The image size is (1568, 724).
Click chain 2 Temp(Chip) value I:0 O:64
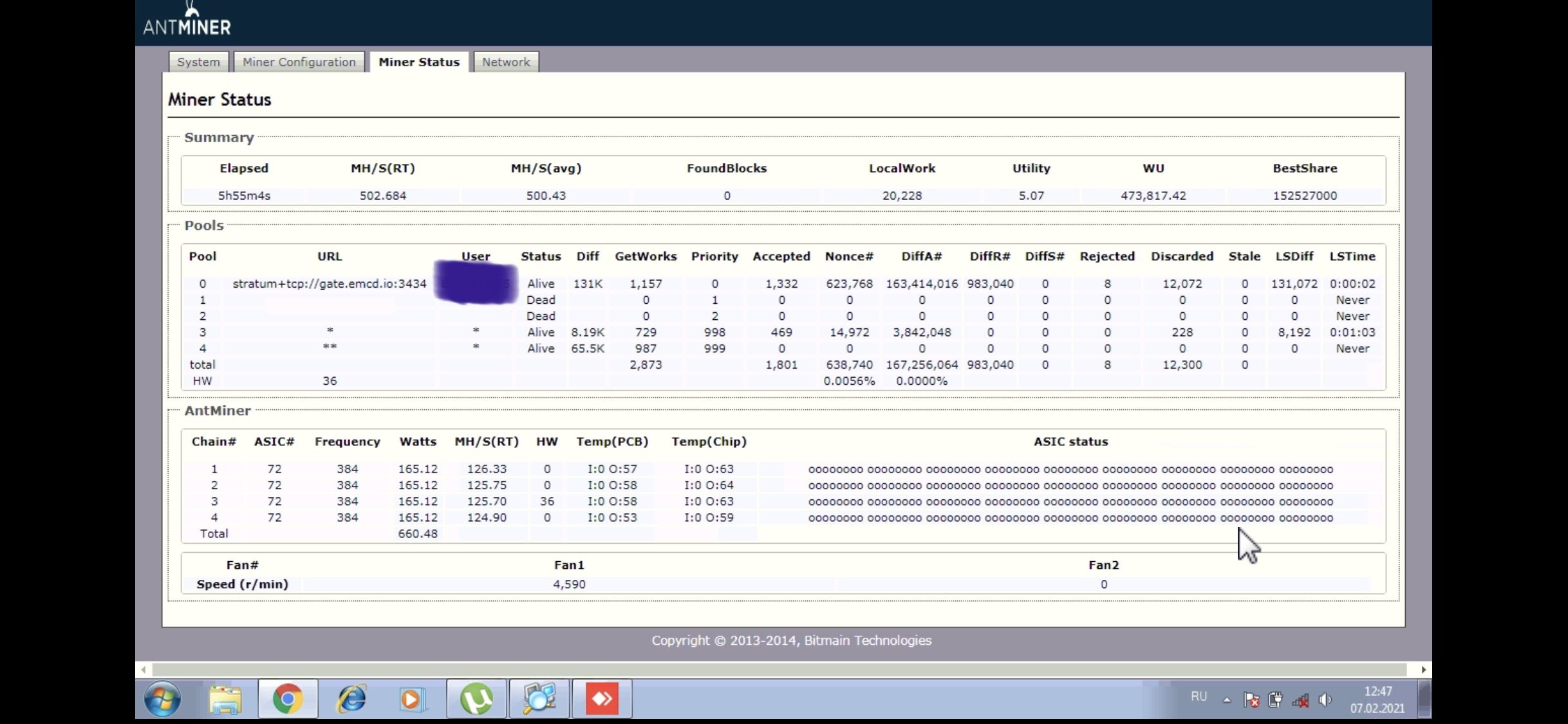click(709, 485)
